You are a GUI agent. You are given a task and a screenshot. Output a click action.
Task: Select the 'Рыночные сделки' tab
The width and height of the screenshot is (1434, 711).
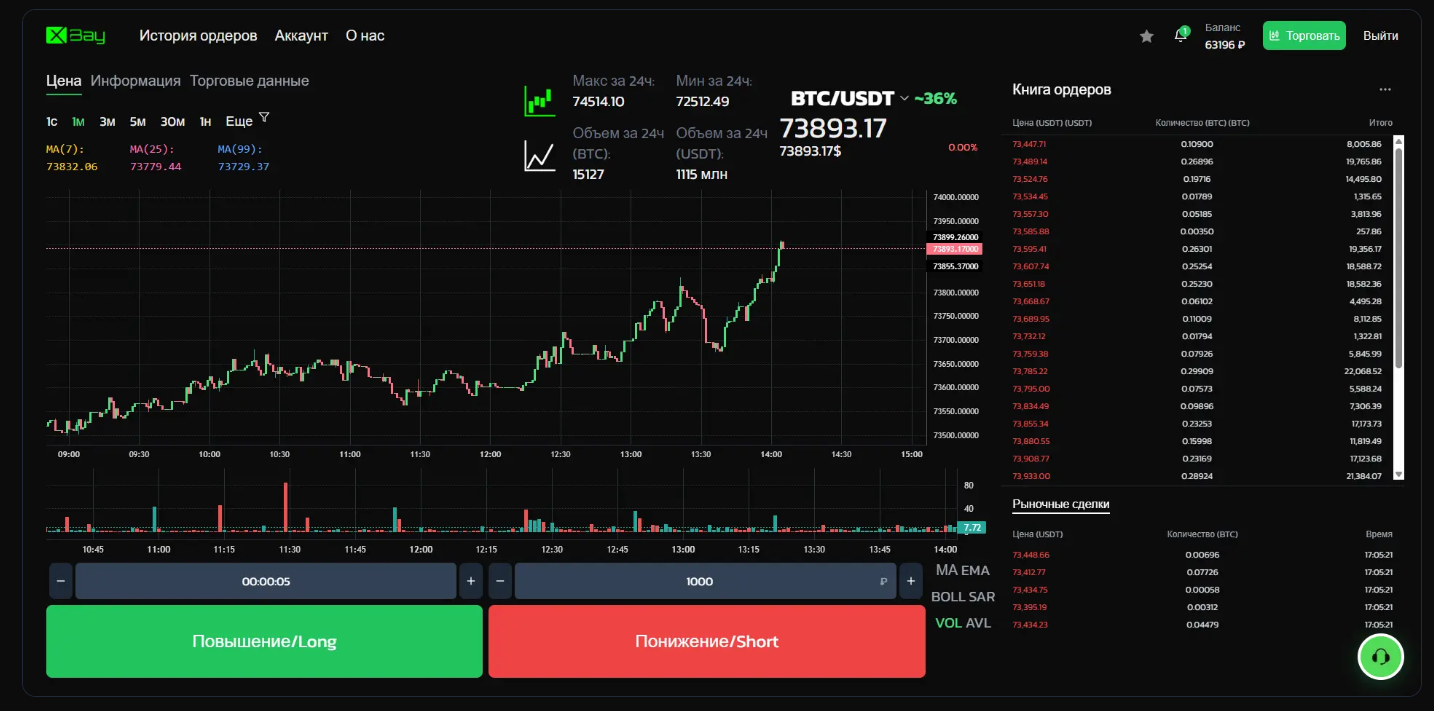click(x=1061, y=504)
